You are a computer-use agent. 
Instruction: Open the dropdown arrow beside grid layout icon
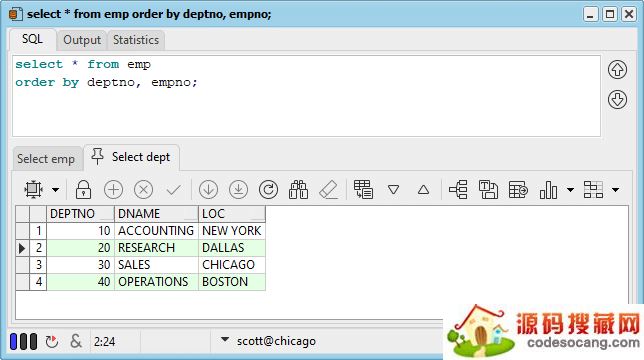coord(615,190)
